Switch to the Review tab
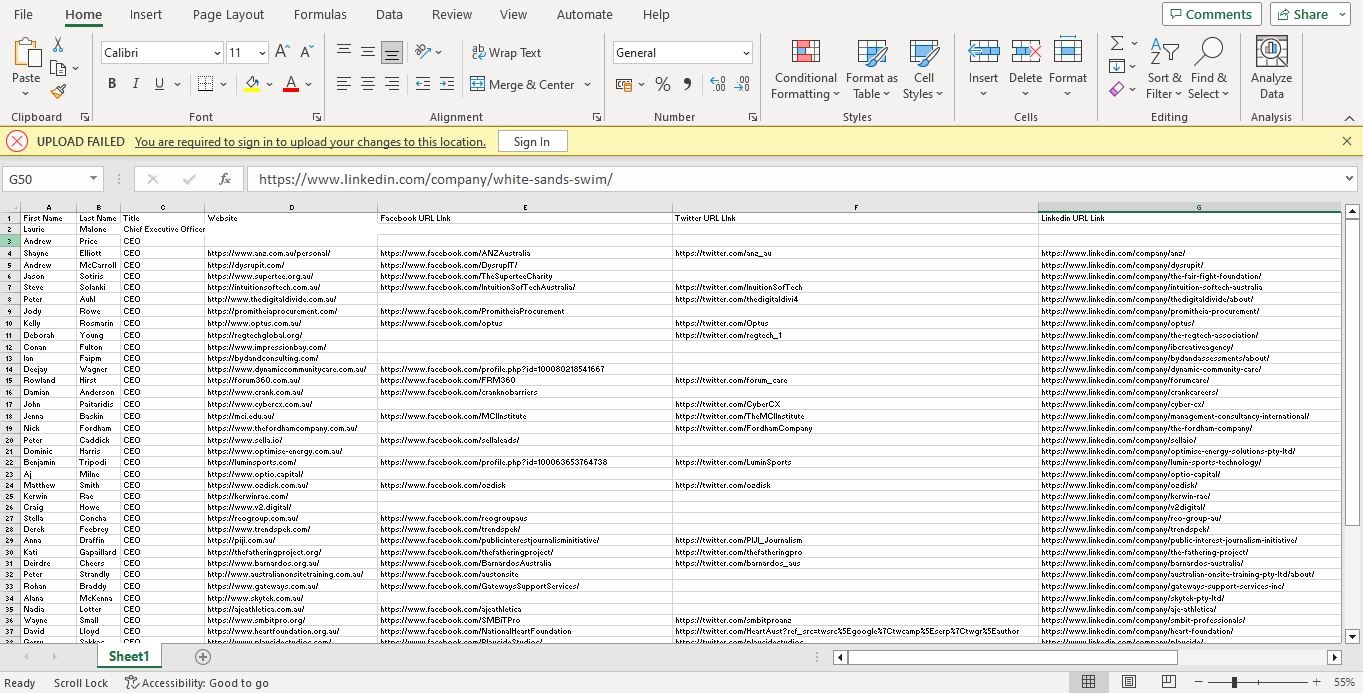This screenshot has width=1363, height=693. pos(452,14)
